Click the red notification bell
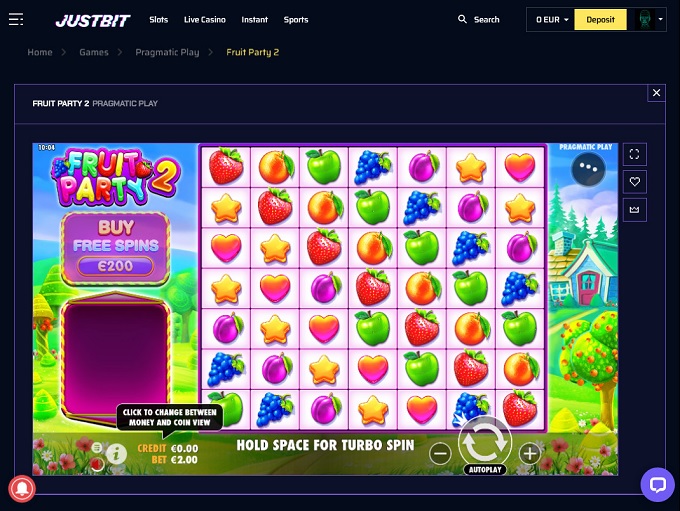Image resolution: width=680 pixels, height=511 pixels. tap(22, 489)
